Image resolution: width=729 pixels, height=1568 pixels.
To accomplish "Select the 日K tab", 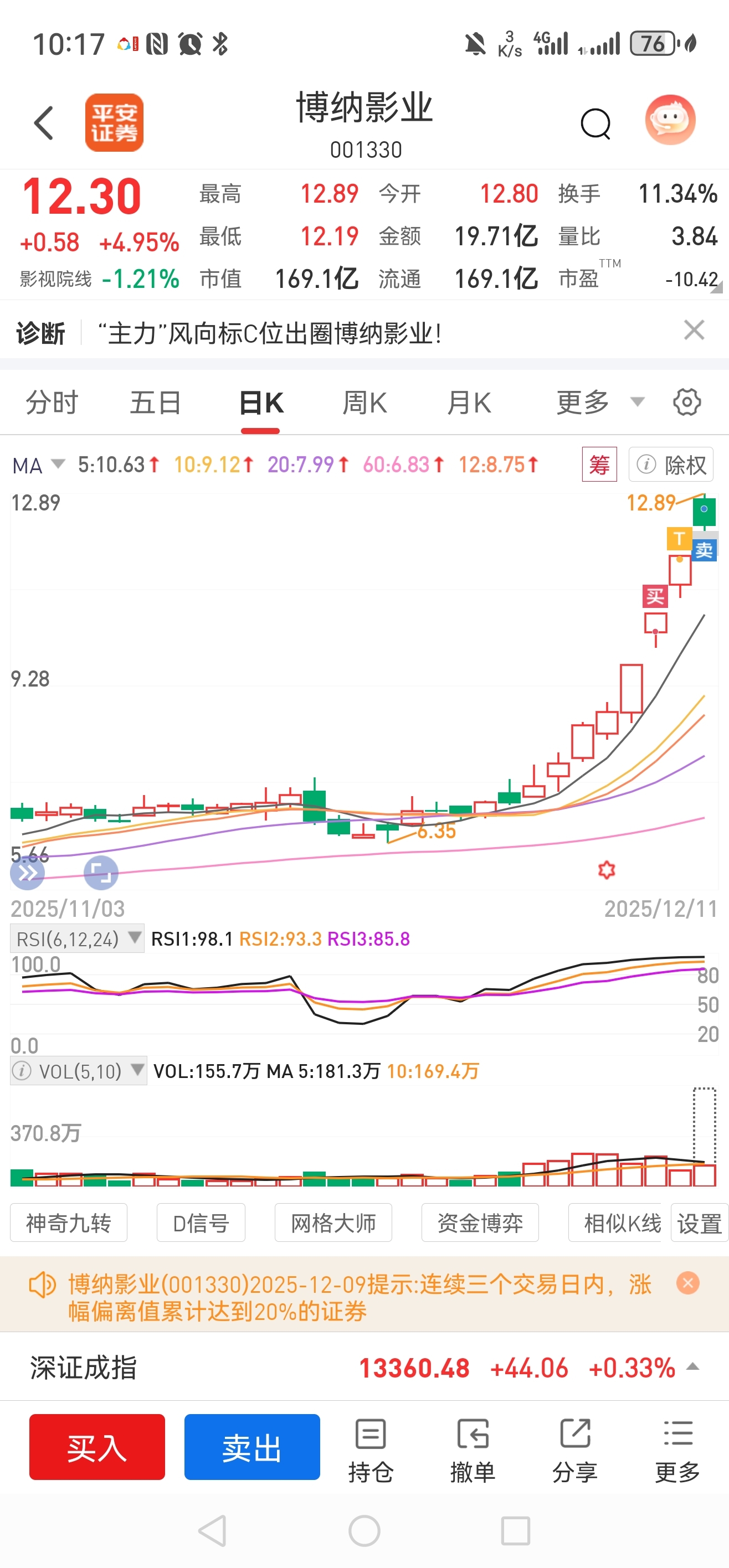I will (261, 403).
